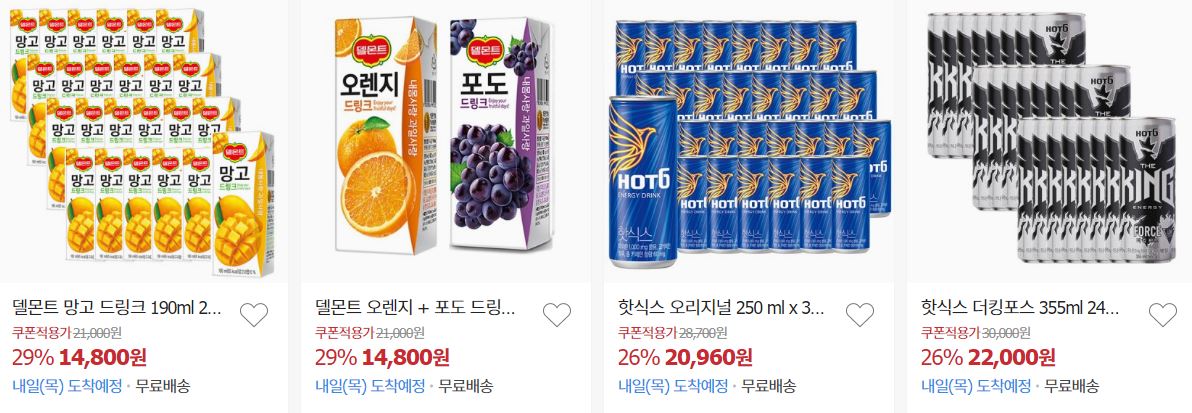Viewport: 1192px width, 413px height.
Task: Click the 20,960원 price for Hot6 original
Action: tap(709, 357)
